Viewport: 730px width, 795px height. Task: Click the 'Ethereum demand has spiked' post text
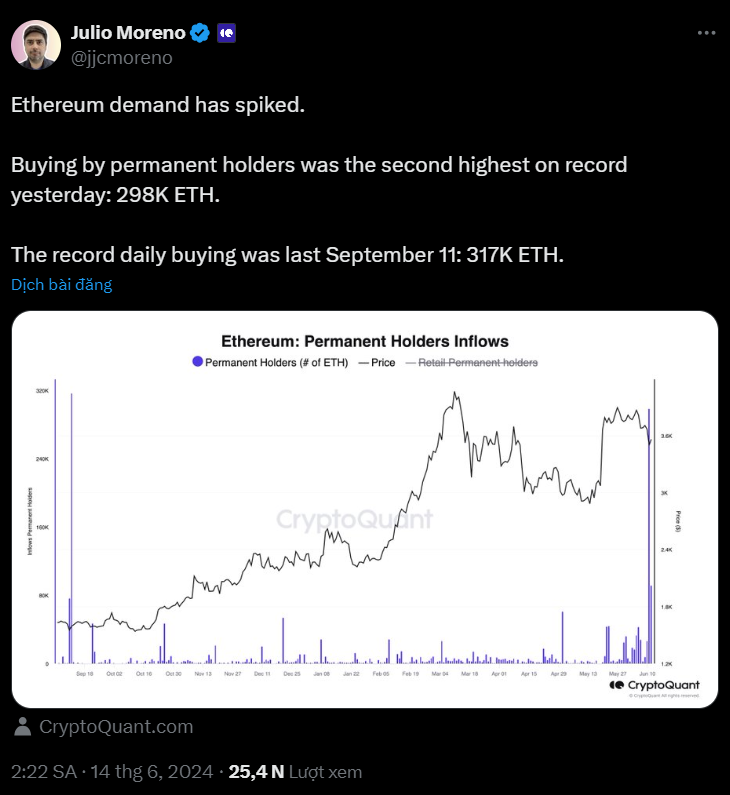pyautogui.click(x=157, y=104)
